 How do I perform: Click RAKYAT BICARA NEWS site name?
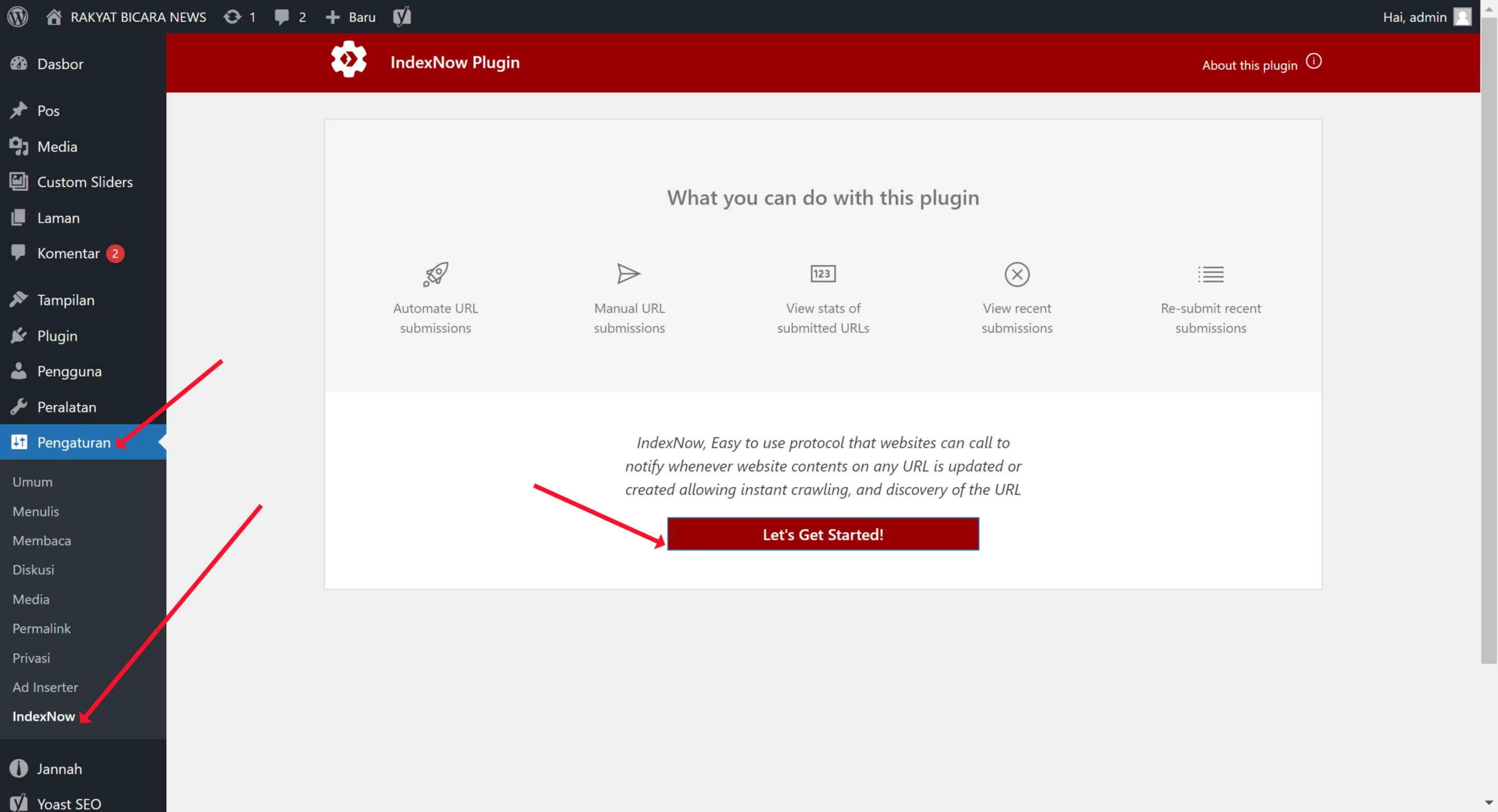pos(138,17)
